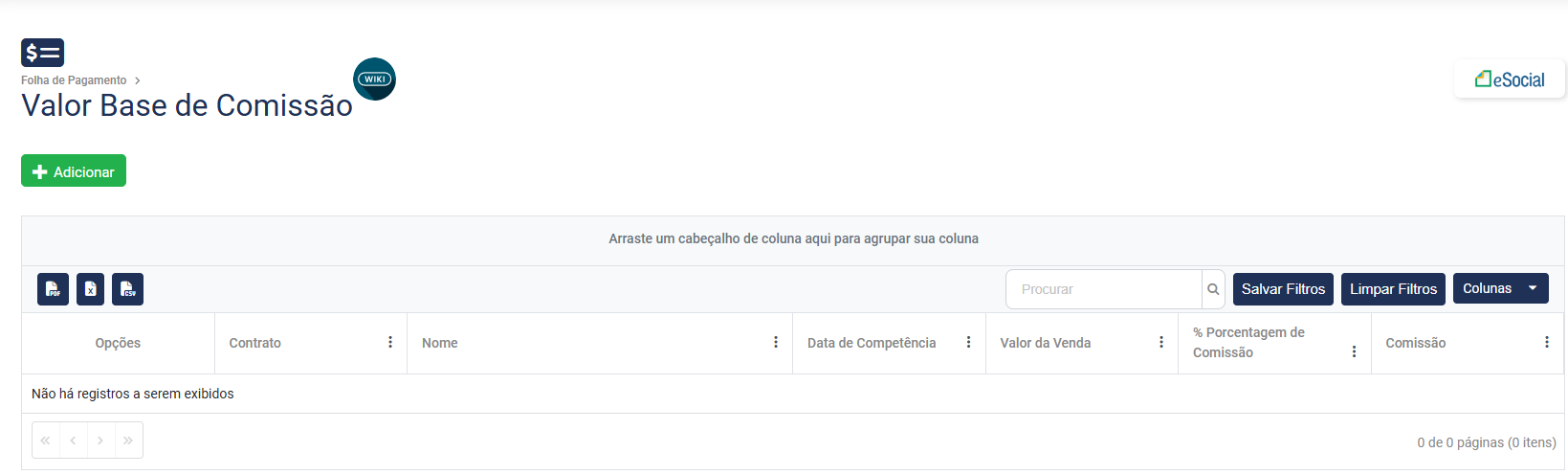Export the table as PDF
Screen dimensions: 1568x475
tap(53, 289)
